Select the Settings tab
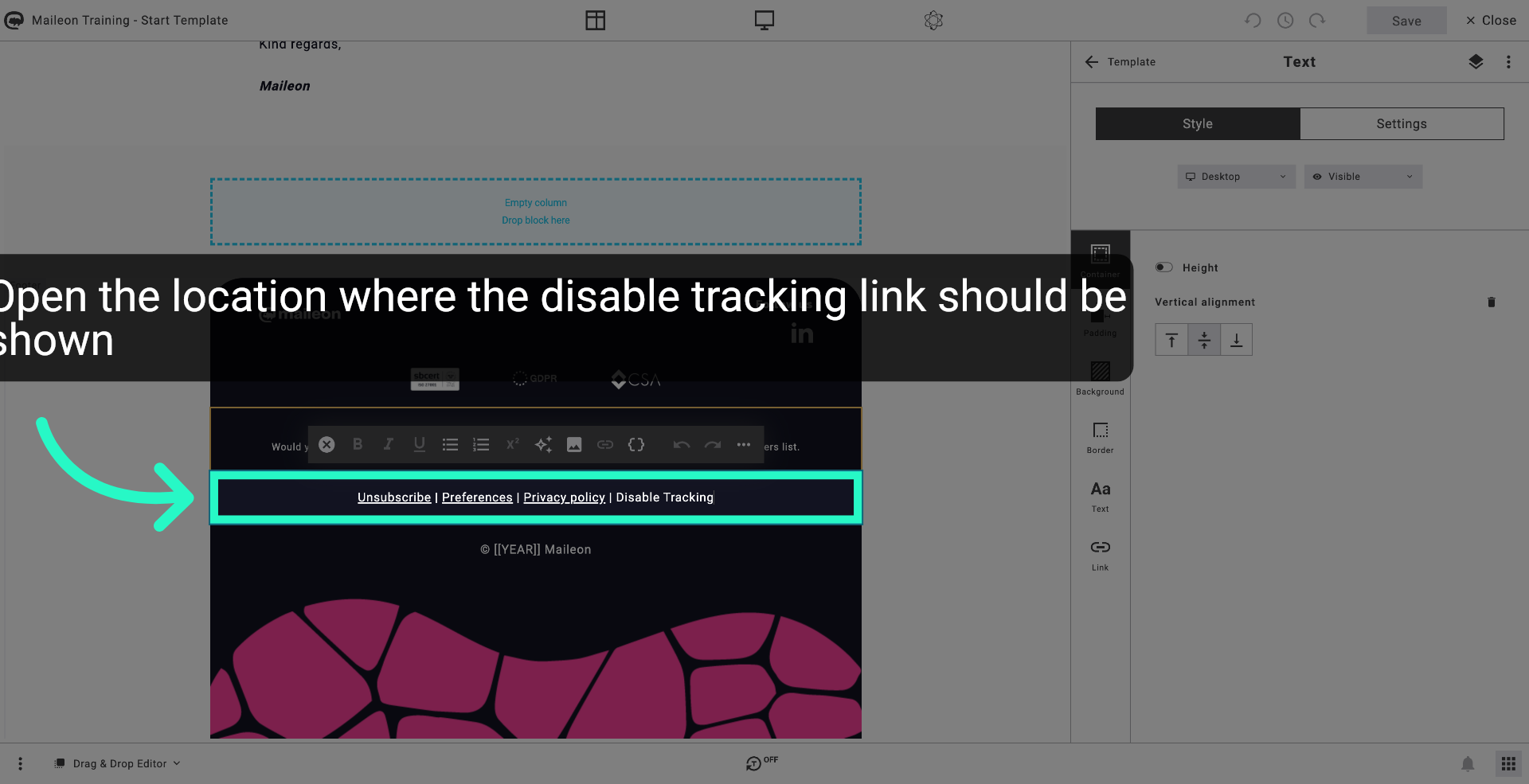1529x784 pixels. pyautogui.click(x=1402, y=124)
